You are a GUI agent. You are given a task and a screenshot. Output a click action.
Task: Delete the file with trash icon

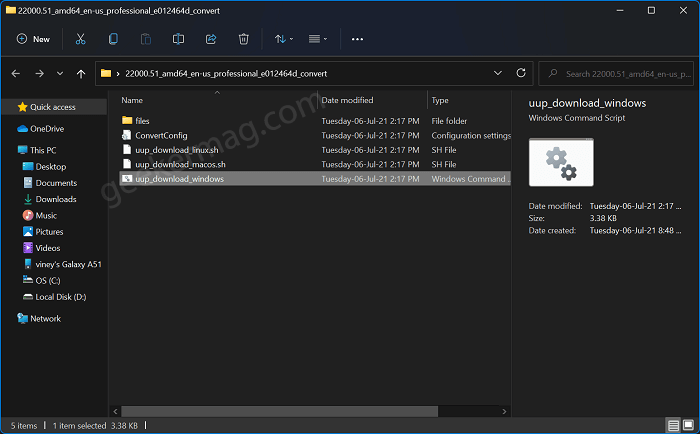coord(243,39)
